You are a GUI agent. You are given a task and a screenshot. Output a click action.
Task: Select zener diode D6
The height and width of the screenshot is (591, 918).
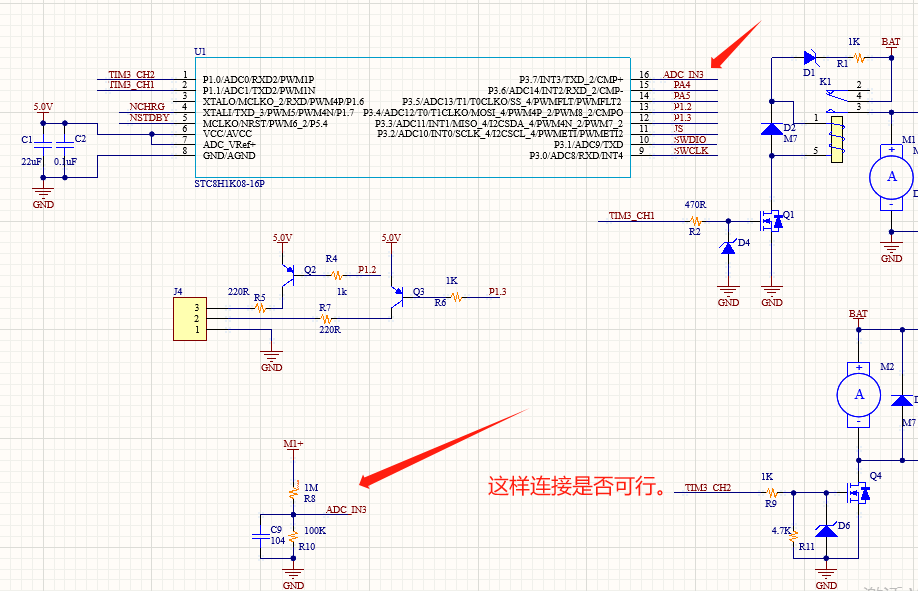coord(826,531)
